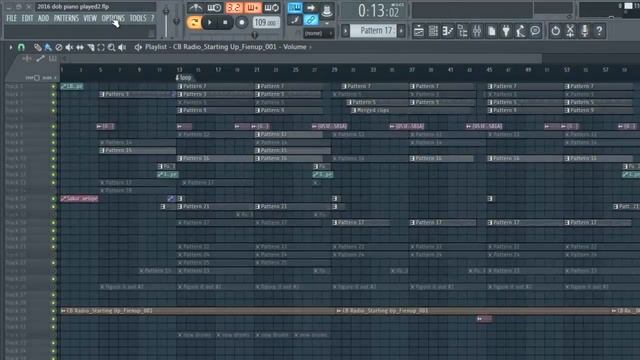The image size is (640, 360).
Task: Toggle the 3.2 countdown before recording
Action: (x=233, y=7)
